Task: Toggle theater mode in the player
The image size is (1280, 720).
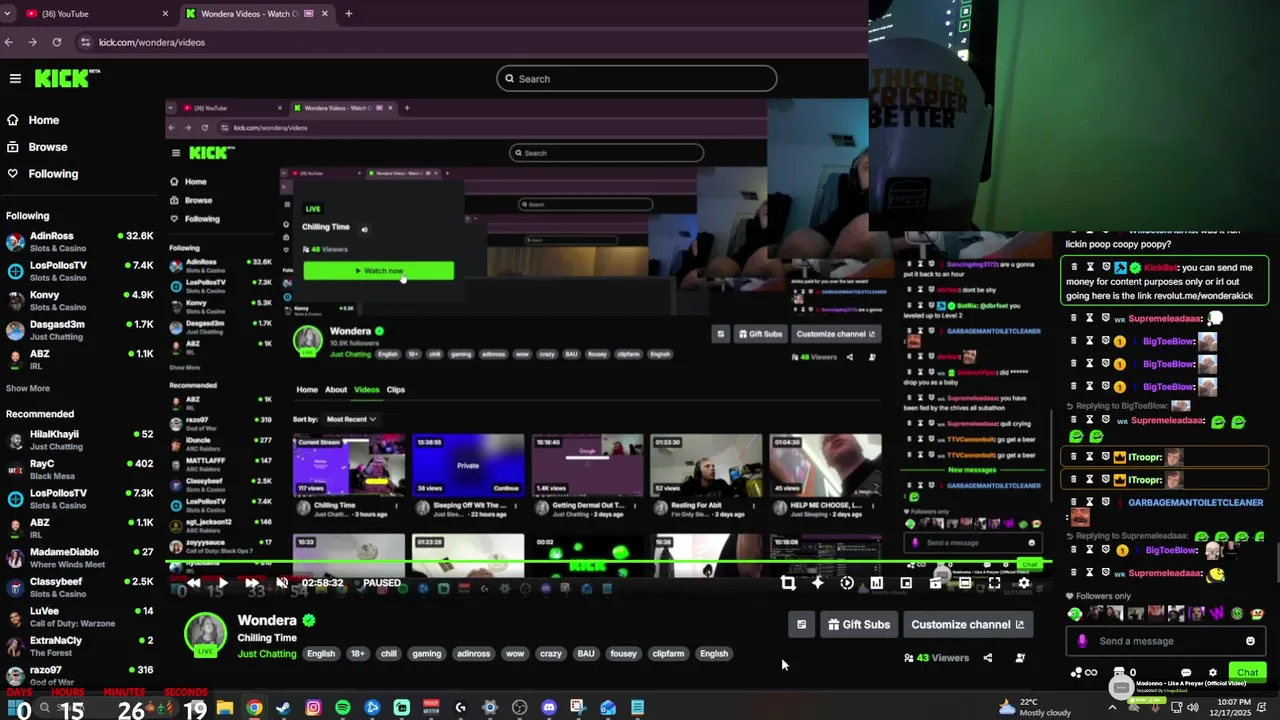Action: [x=965, y=583]
